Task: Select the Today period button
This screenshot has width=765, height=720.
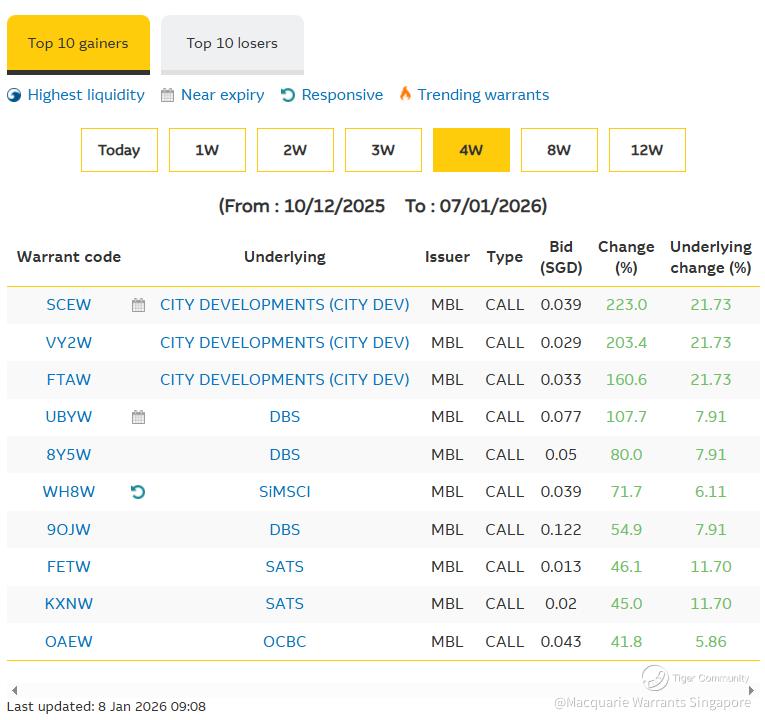Action: click(119, 150)
